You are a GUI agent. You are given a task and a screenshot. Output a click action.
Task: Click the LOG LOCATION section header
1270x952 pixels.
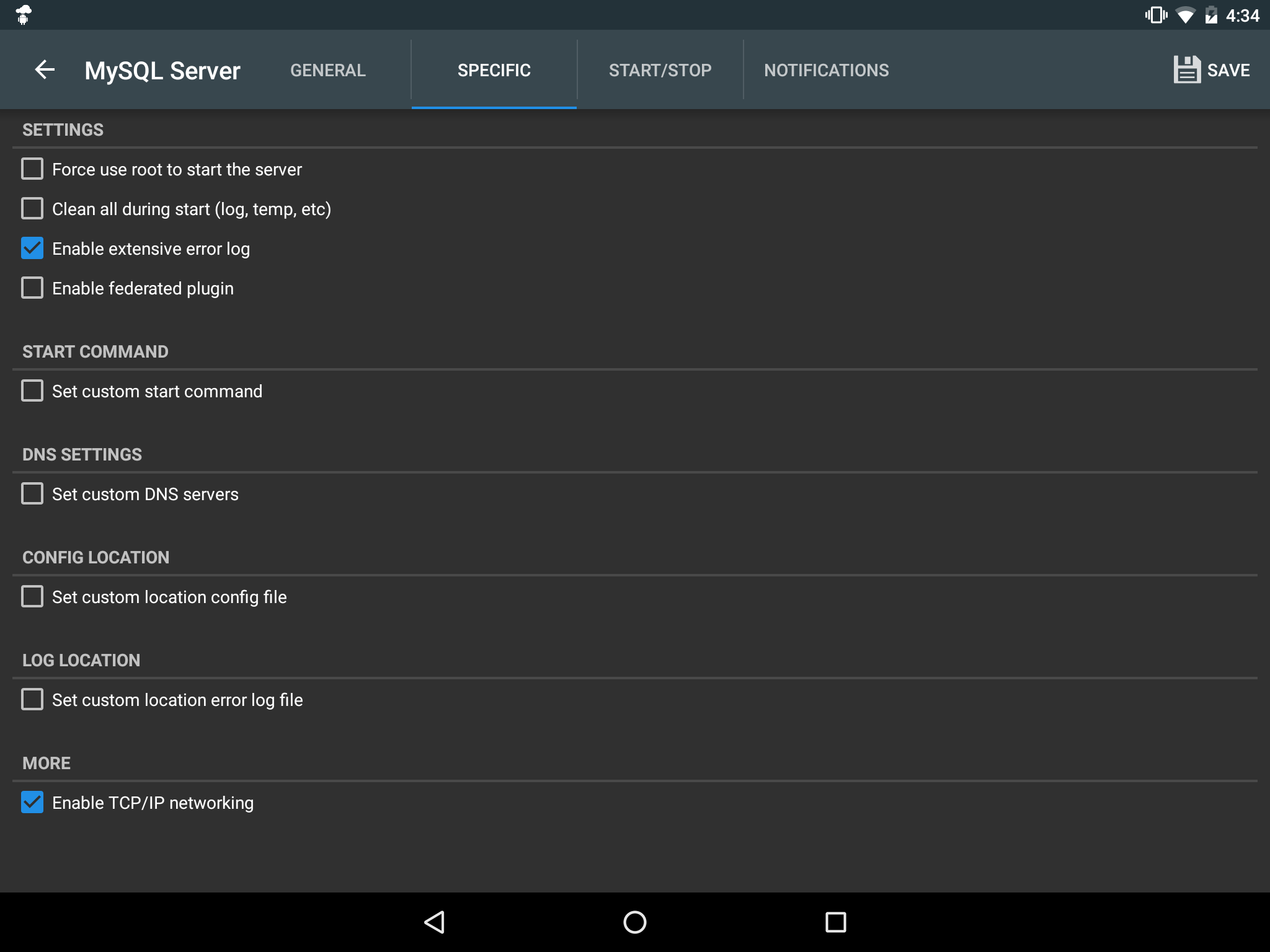pyautogui.click(x=81, y=660)
